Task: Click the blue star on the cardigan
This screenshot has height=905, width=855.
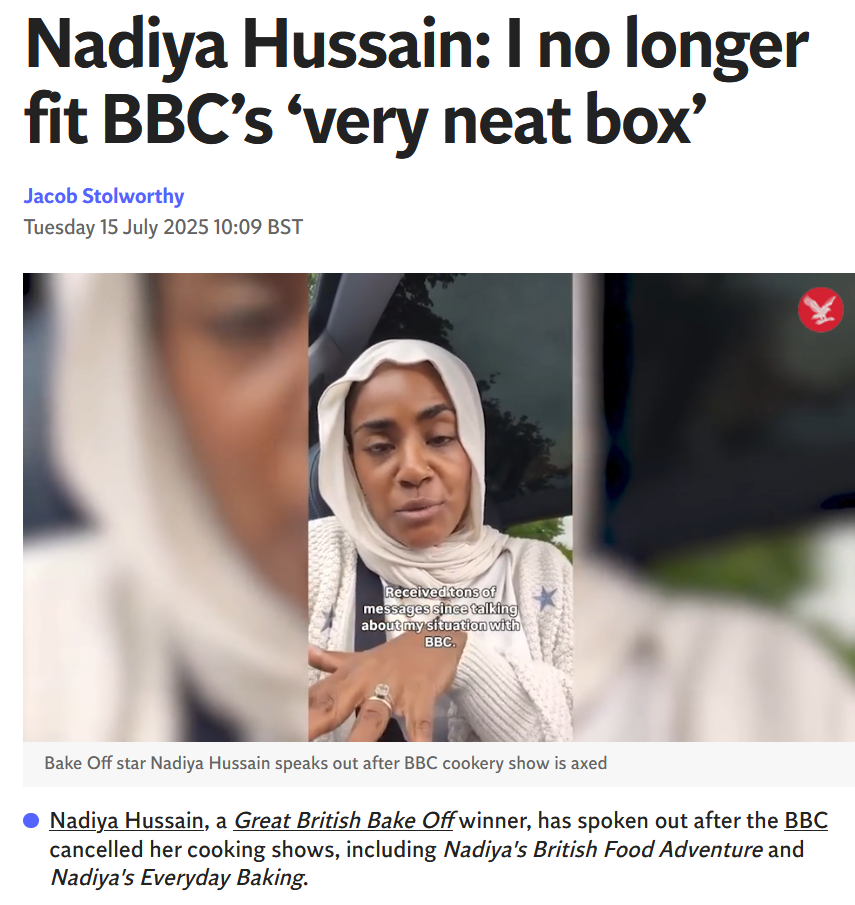Action: pos(544,598)
